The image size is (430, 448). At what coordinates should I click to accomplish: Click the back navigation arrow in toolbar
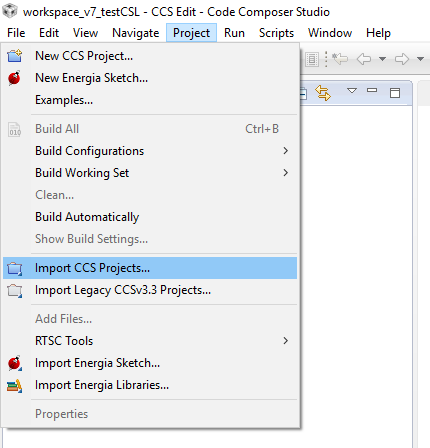pos(364,59)
